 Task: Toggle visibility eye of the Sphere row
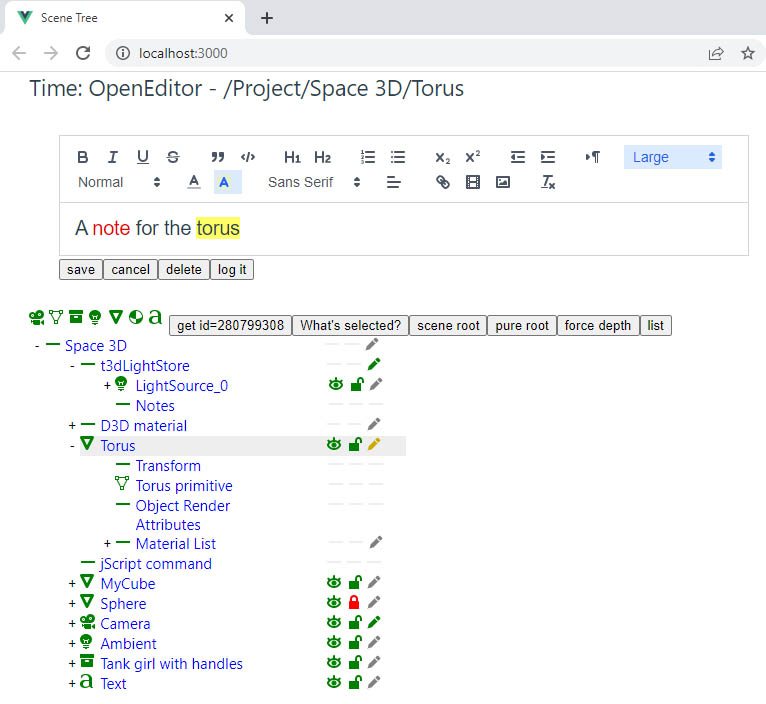point(334,602)
